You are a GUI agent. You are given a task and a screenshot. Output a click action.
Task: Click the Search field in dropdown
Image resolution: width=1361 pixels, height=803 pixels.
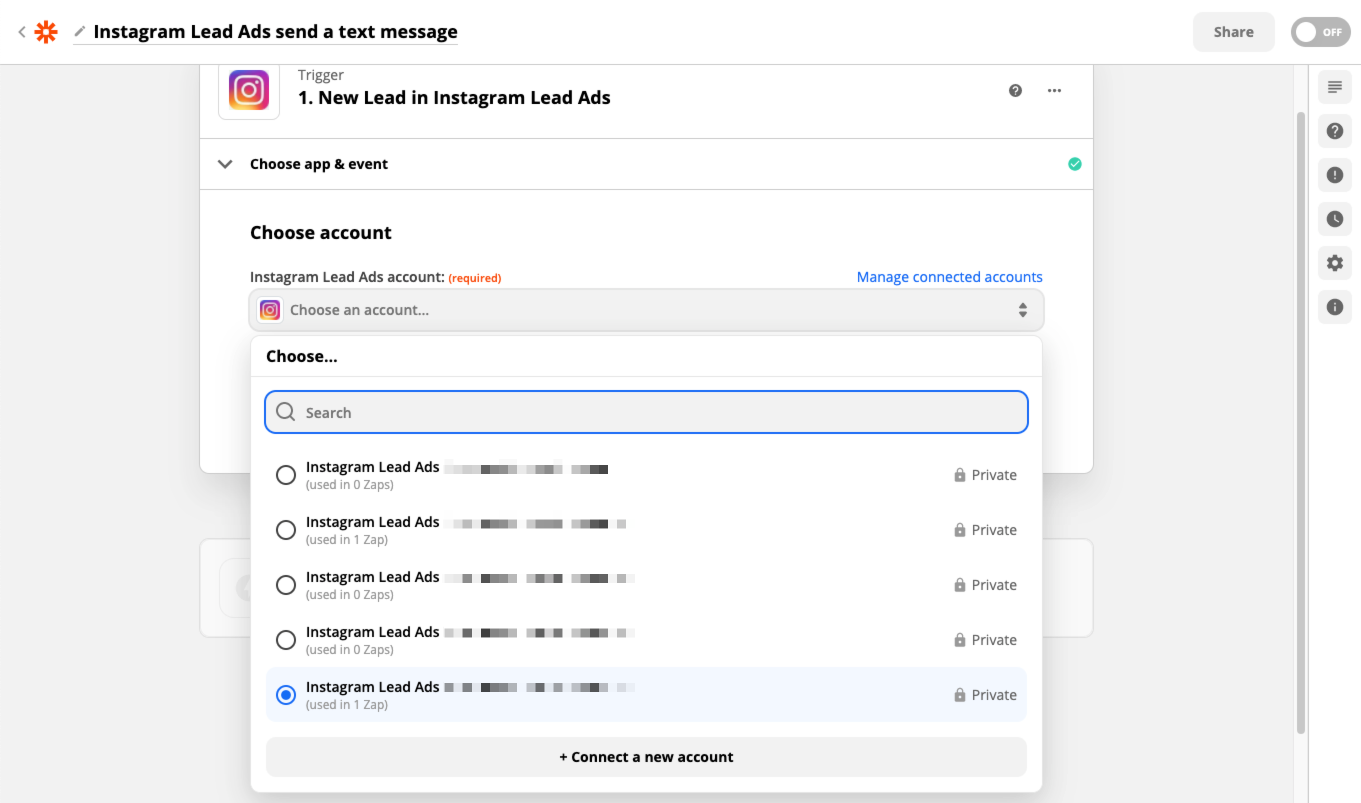646,412
